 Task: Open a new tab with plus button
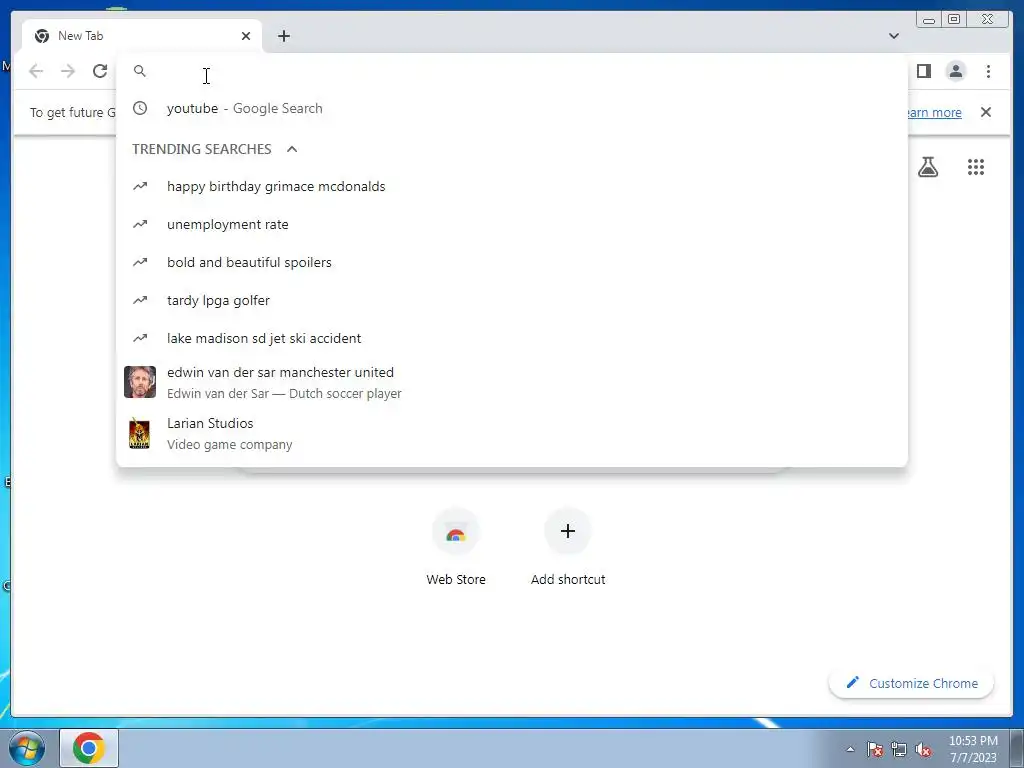[283, 36]
